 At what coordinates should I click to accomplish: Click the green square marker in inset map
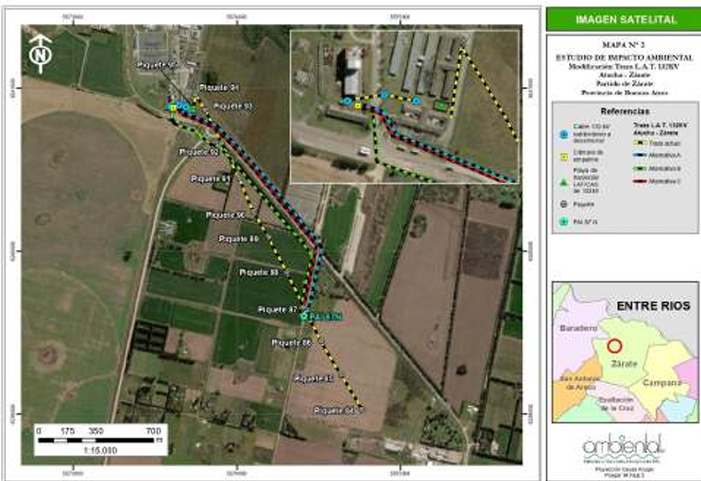439,105
